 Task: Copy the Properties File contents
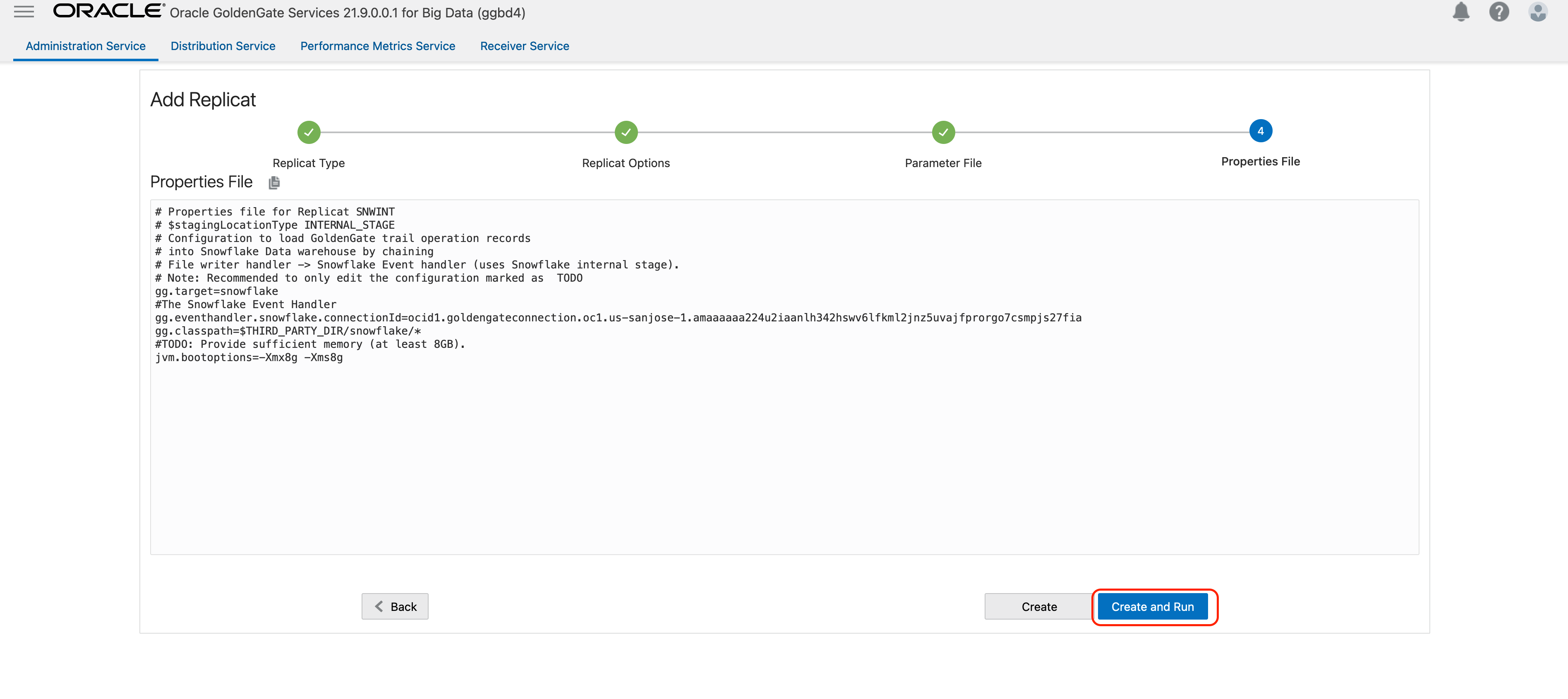[x=274, y=182]
